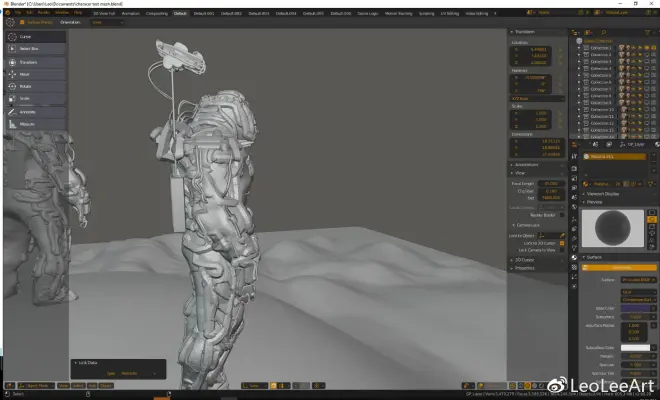This screenshot has height=400, width=660.
Task: Click the eyedropper beside Lock to Object
Action: point(562,236)
